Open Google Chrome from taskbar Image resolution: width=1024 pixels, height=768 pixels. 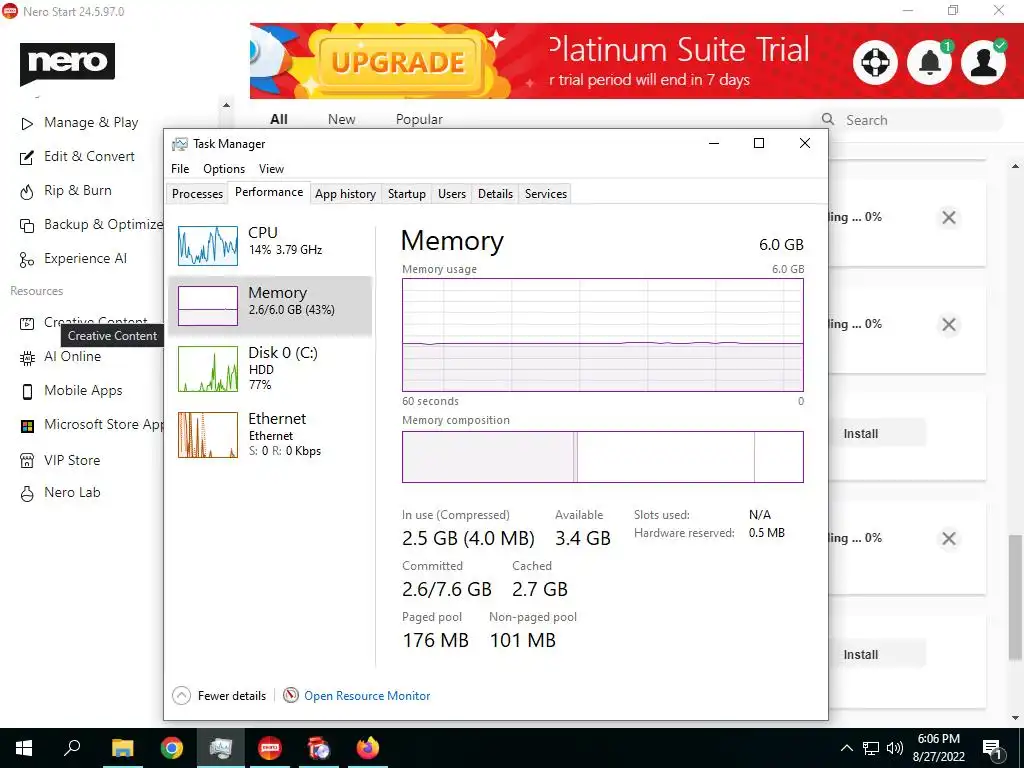[x=172, y=748]
